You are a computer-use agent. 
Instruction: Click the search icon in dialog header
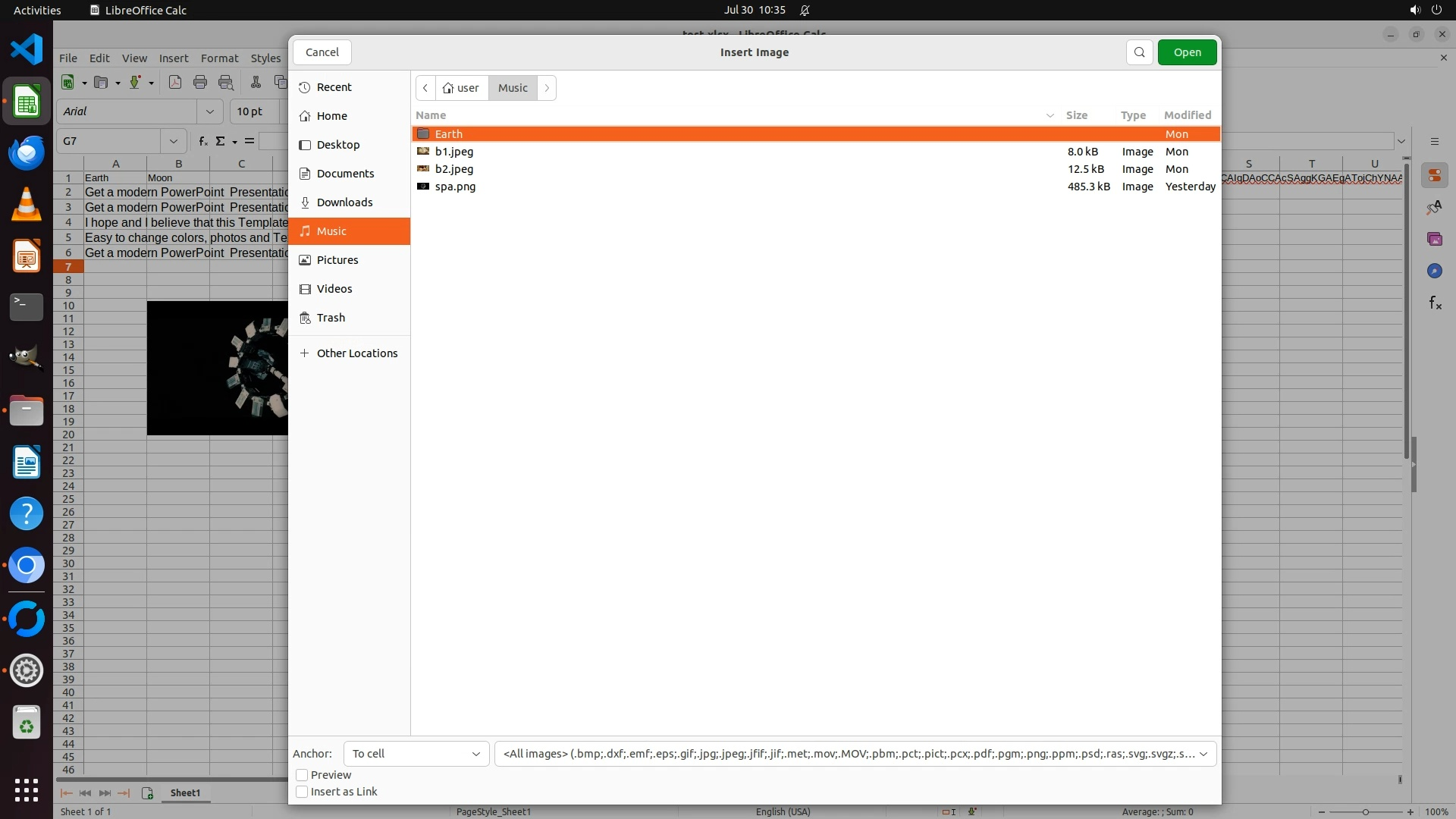pyautogui.click(x=1139, y=52)
